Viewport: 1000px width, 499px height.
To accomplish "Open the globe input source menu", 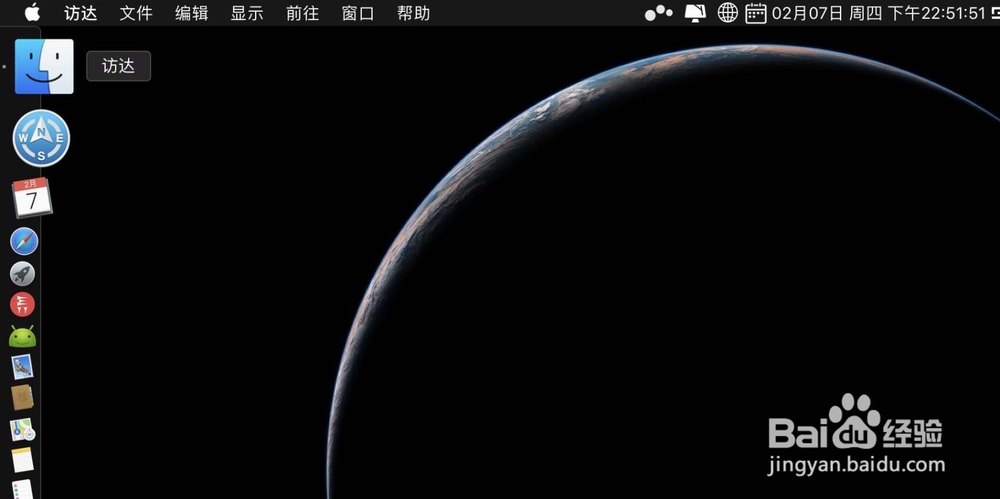I will click(728, 13).
